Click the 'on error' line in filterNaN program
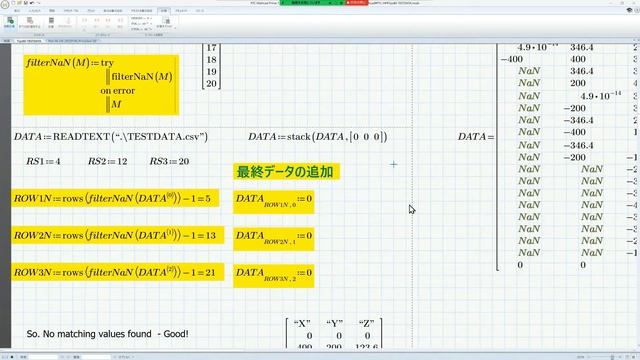 click(x=118, y=91)
